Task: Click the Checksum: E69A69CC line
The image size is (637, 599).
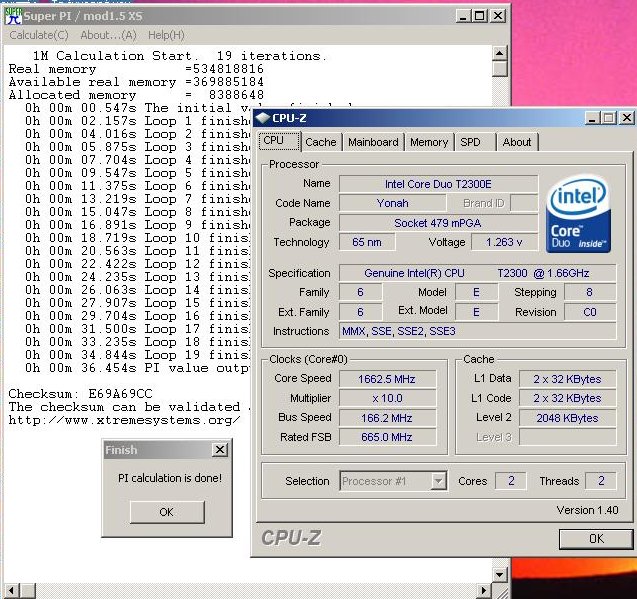Action: click(x=80, y=394)
